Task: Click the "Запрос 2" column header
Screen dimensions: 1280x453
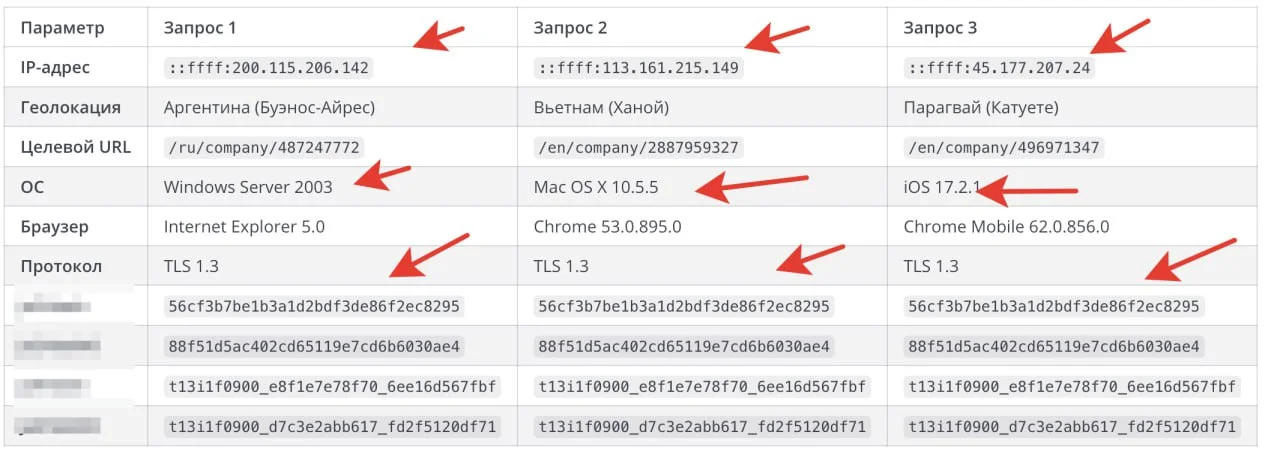Action: (571, 28)
